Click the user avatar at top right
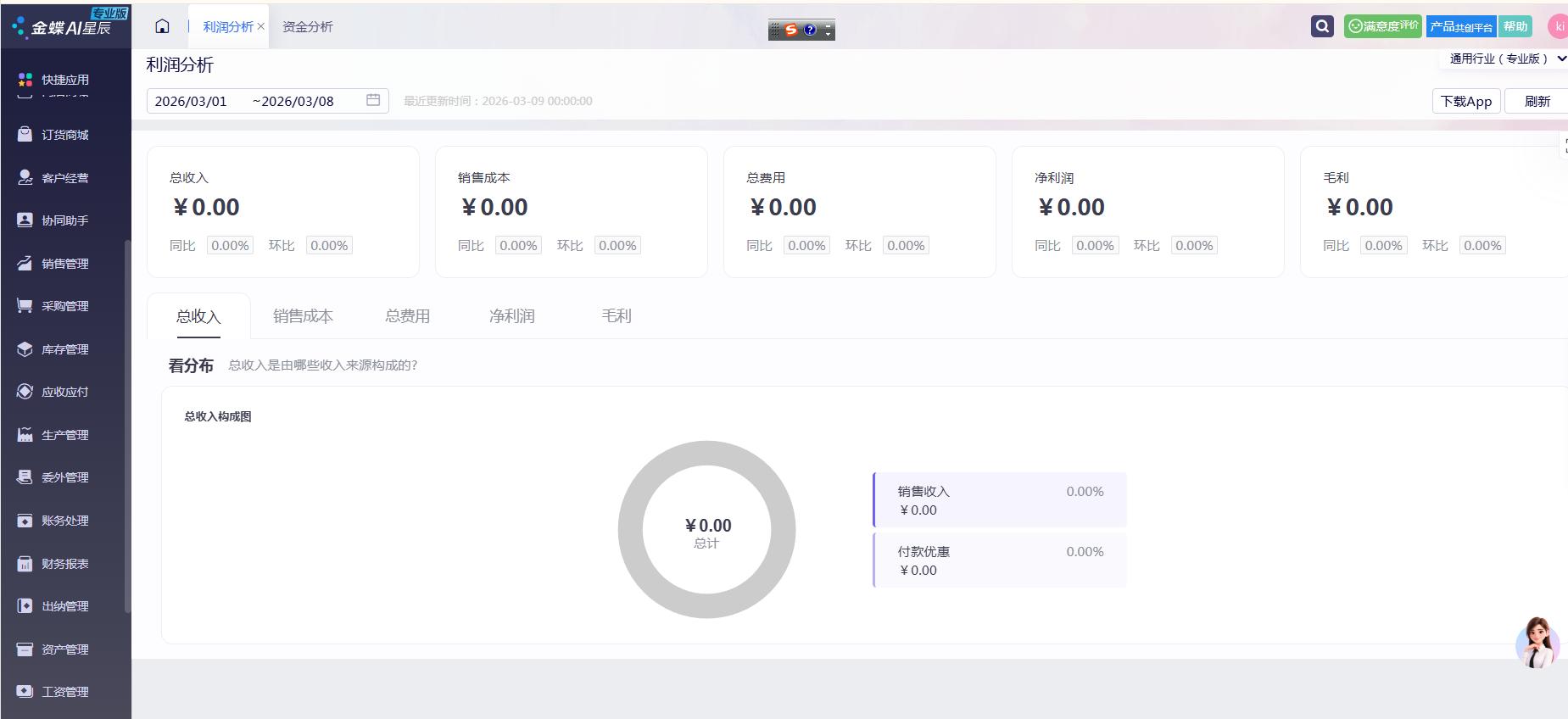This screenshot has width=1568, height=719. tap(1558, 26)
